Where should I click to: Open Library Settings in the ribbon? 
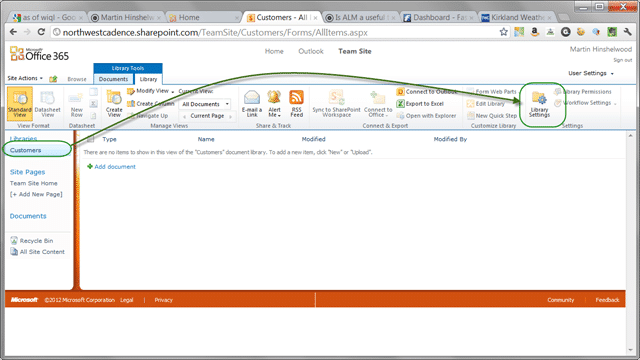(x=539, y=104)
